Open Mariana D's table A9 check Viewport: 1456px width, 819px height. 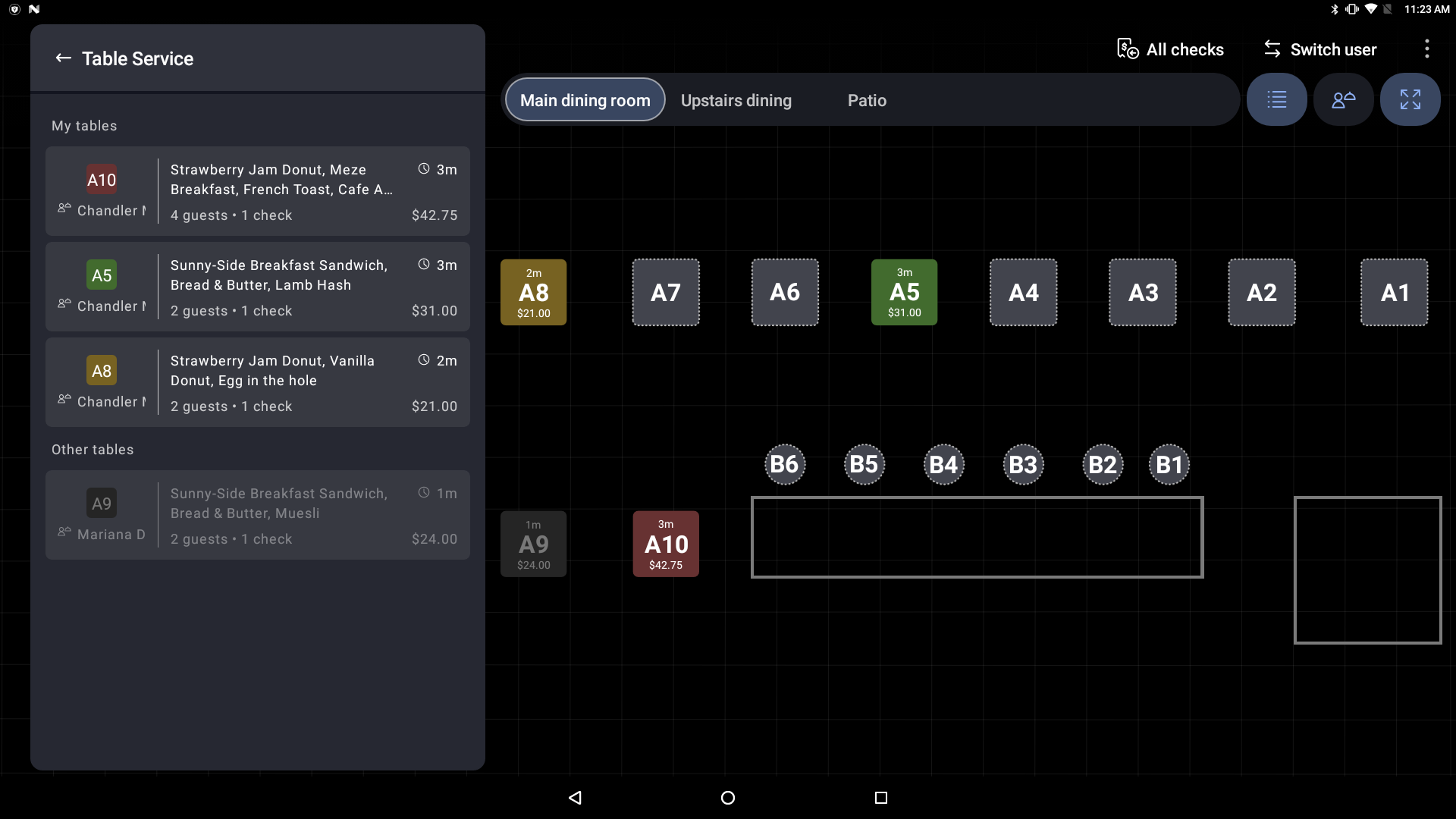tap(258, 515)
